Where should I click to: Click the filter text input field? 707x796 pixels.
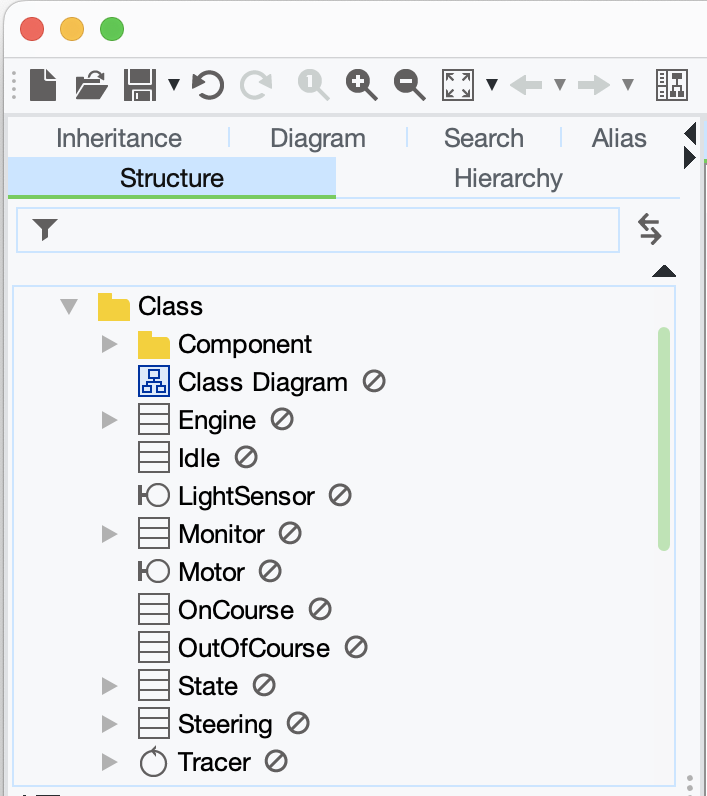(330, 230)
